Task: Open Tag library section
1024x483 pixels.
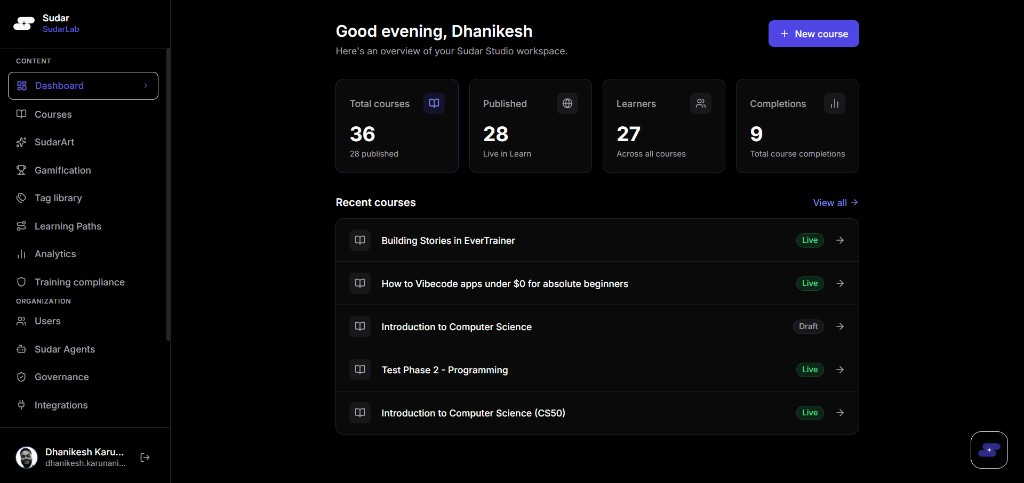Action: point(83,198)
